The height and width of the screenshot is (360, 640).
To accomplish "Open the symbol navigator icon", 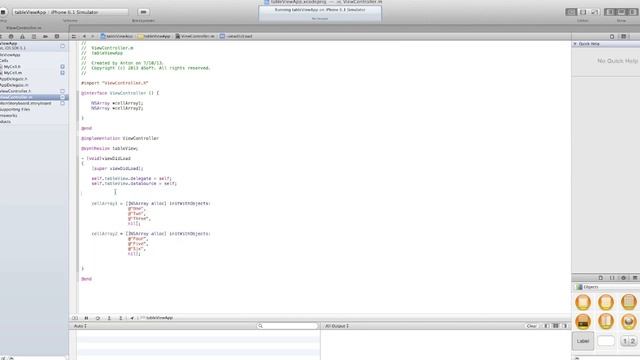I will tap(0, 36).
